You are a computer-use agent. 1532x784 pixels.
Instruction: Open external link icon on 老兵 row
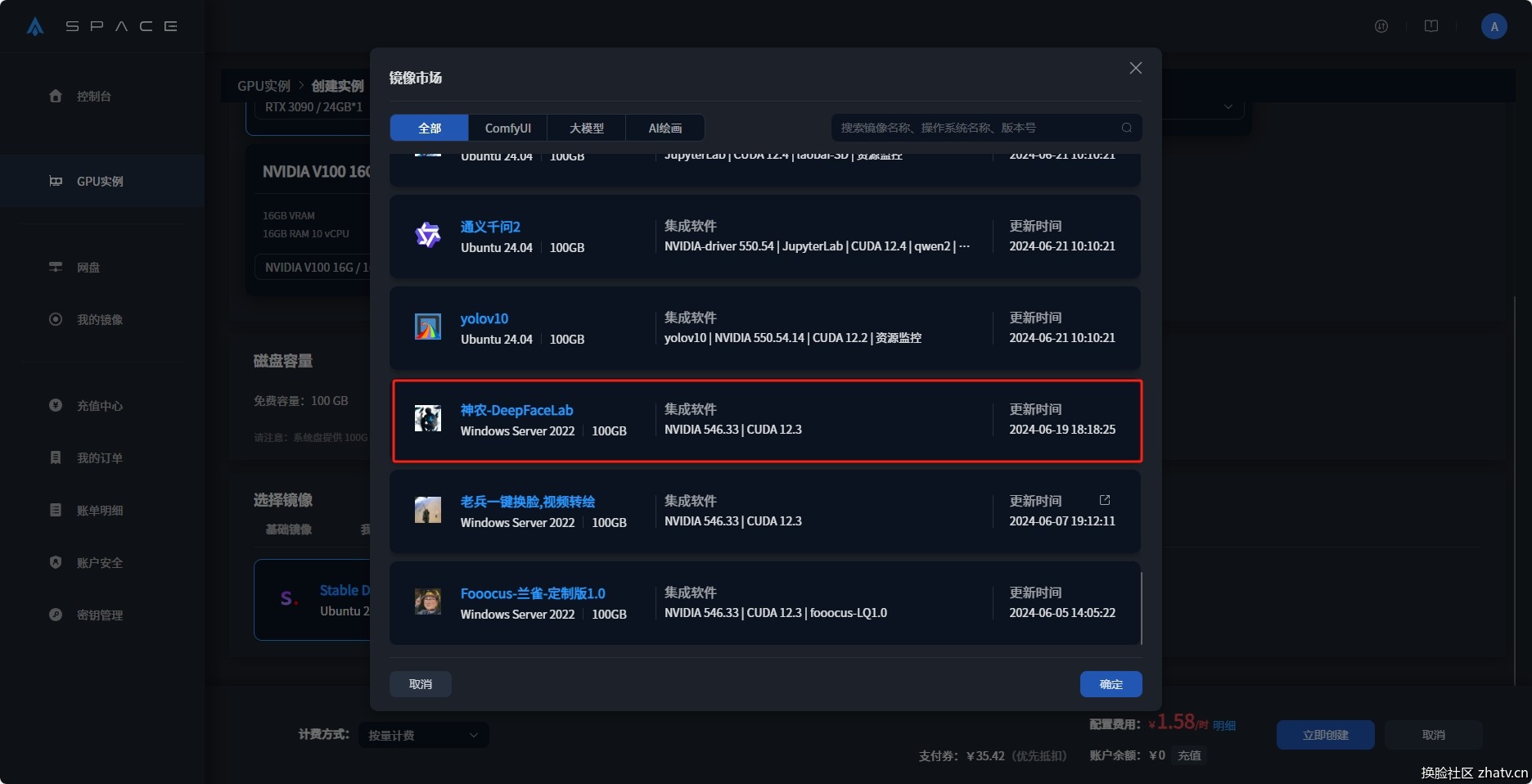[x=1105, y=500]
